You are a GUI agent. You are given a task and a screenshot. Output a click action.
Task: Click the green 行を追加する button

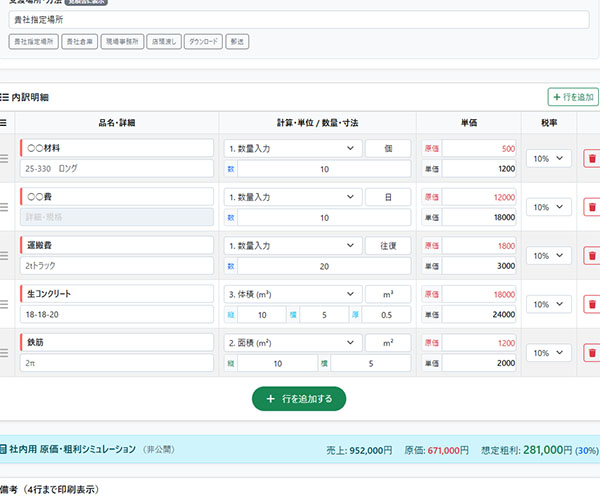pyautogui.click(x=299, y=399)
